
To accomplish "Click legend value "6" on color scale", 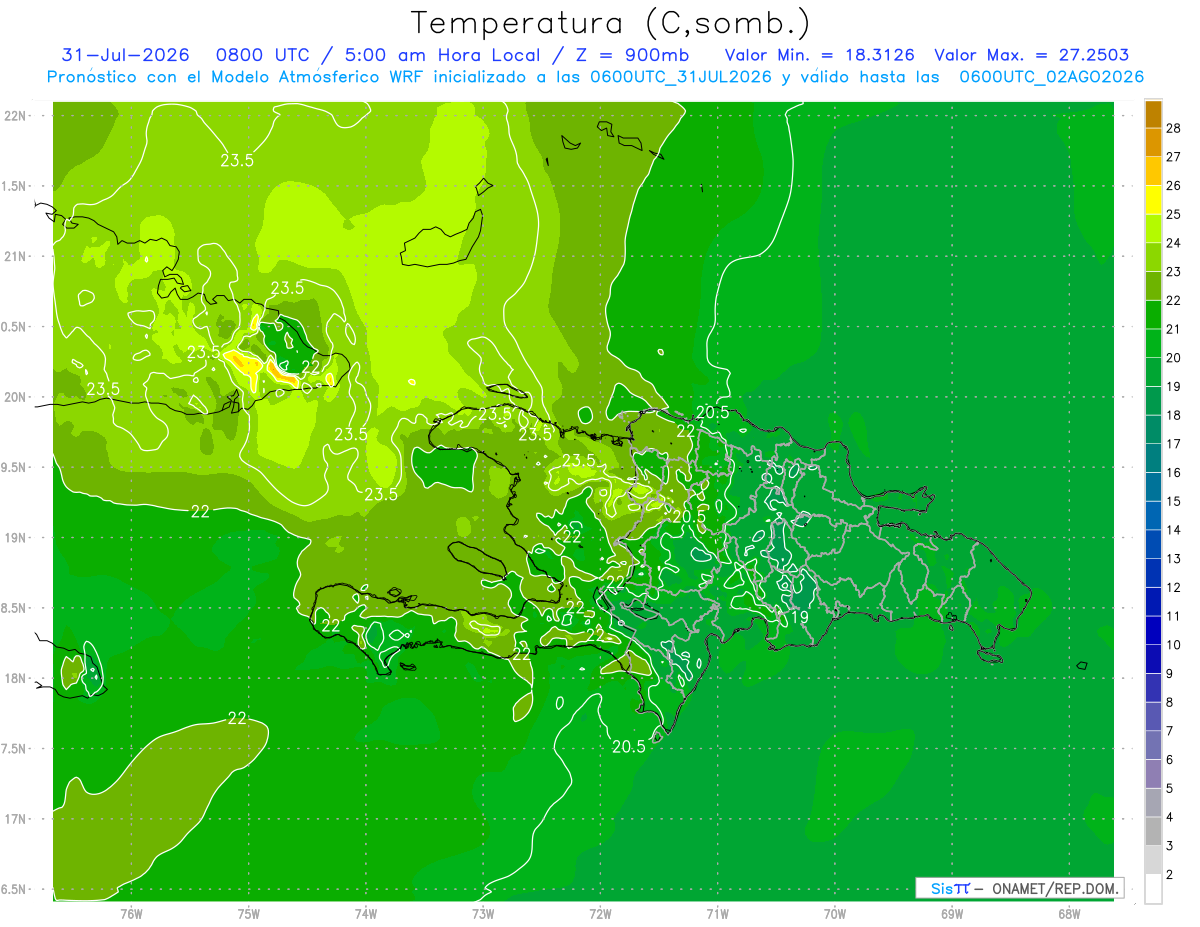I will [1171, 760].
